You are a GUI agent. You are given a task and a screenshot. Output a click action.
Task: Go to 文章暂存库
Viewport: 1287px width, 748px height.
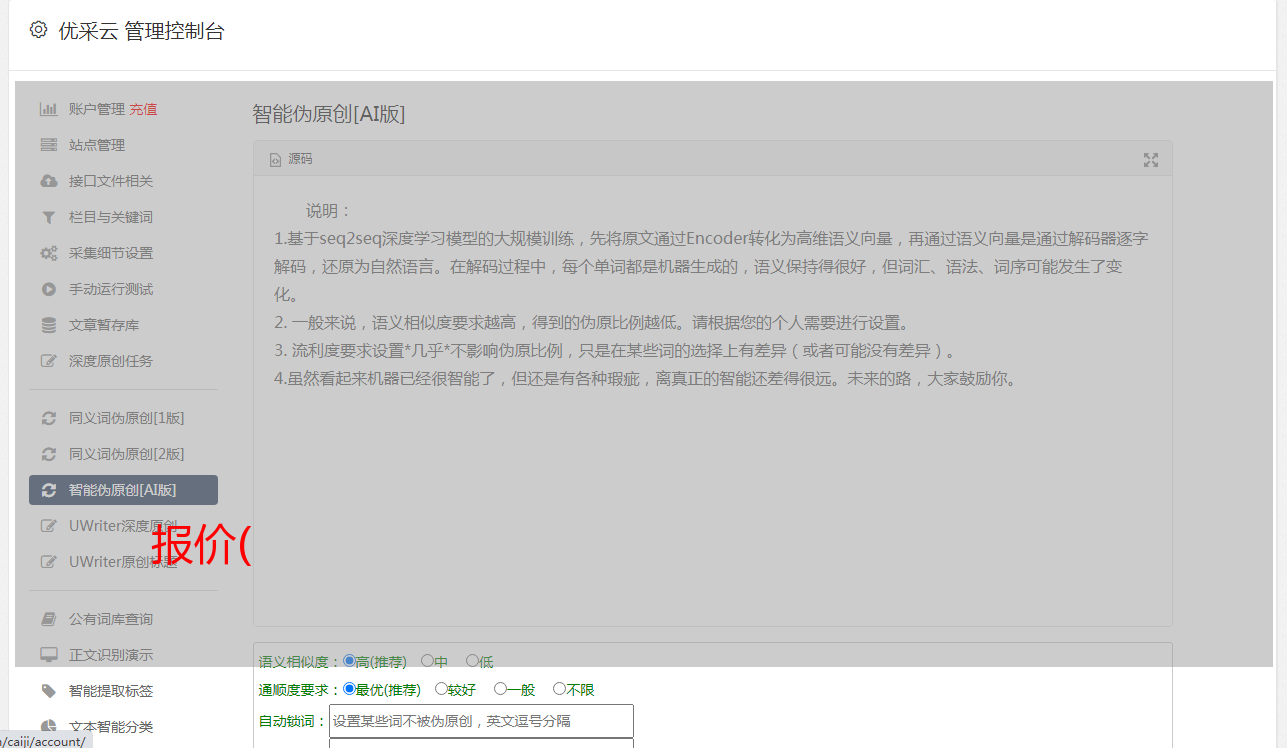point(104,325)
